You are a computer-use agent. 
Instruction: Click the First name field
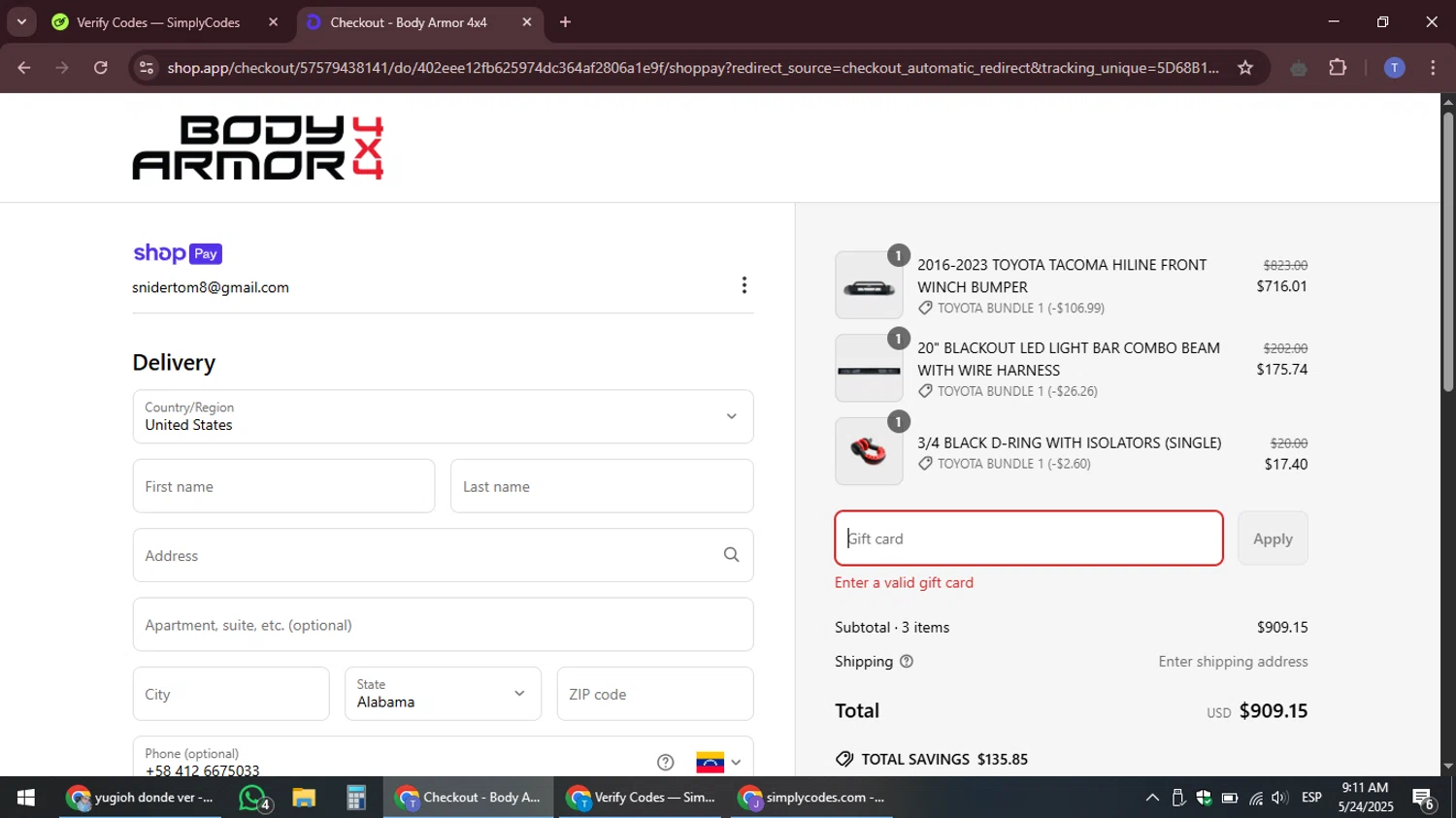click(x=283, y=486)
